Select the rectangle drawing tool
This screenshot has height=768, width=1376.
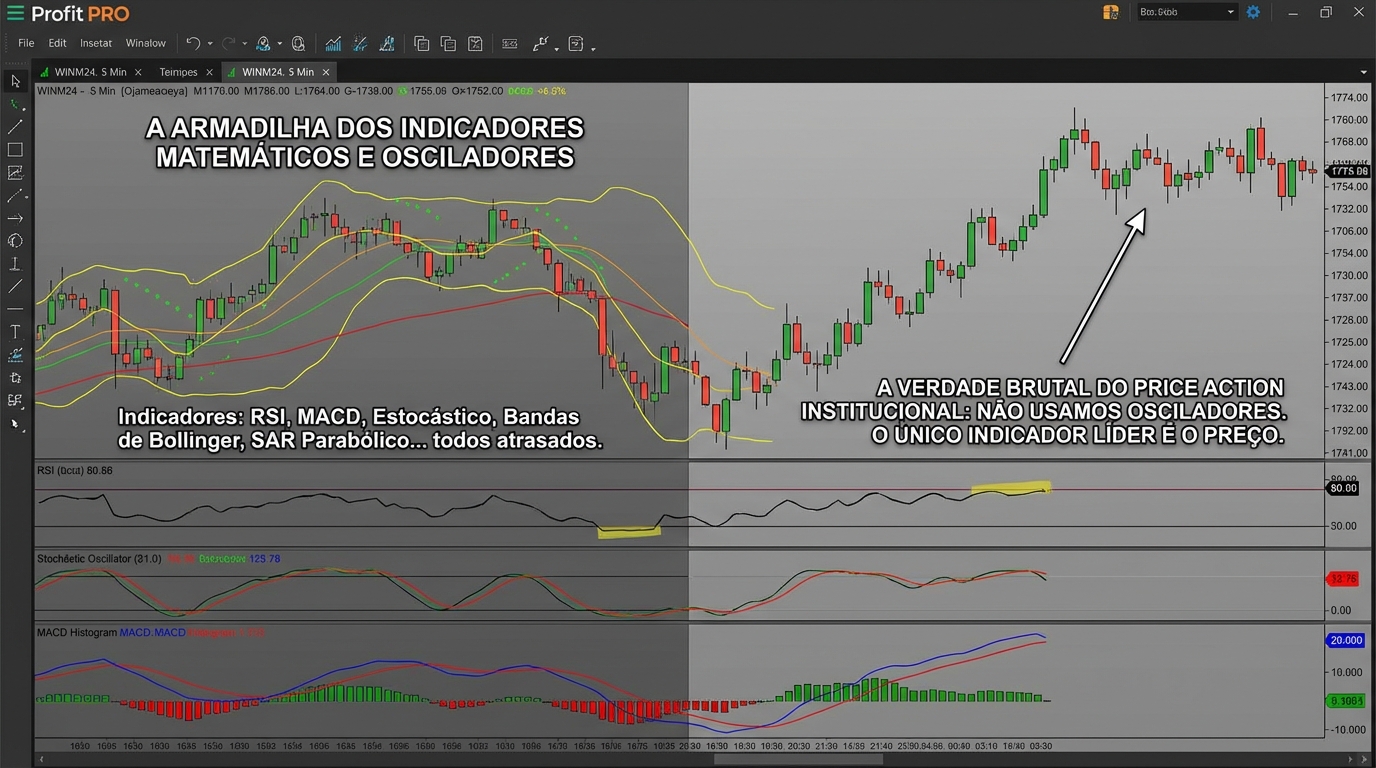coord(15,150)
